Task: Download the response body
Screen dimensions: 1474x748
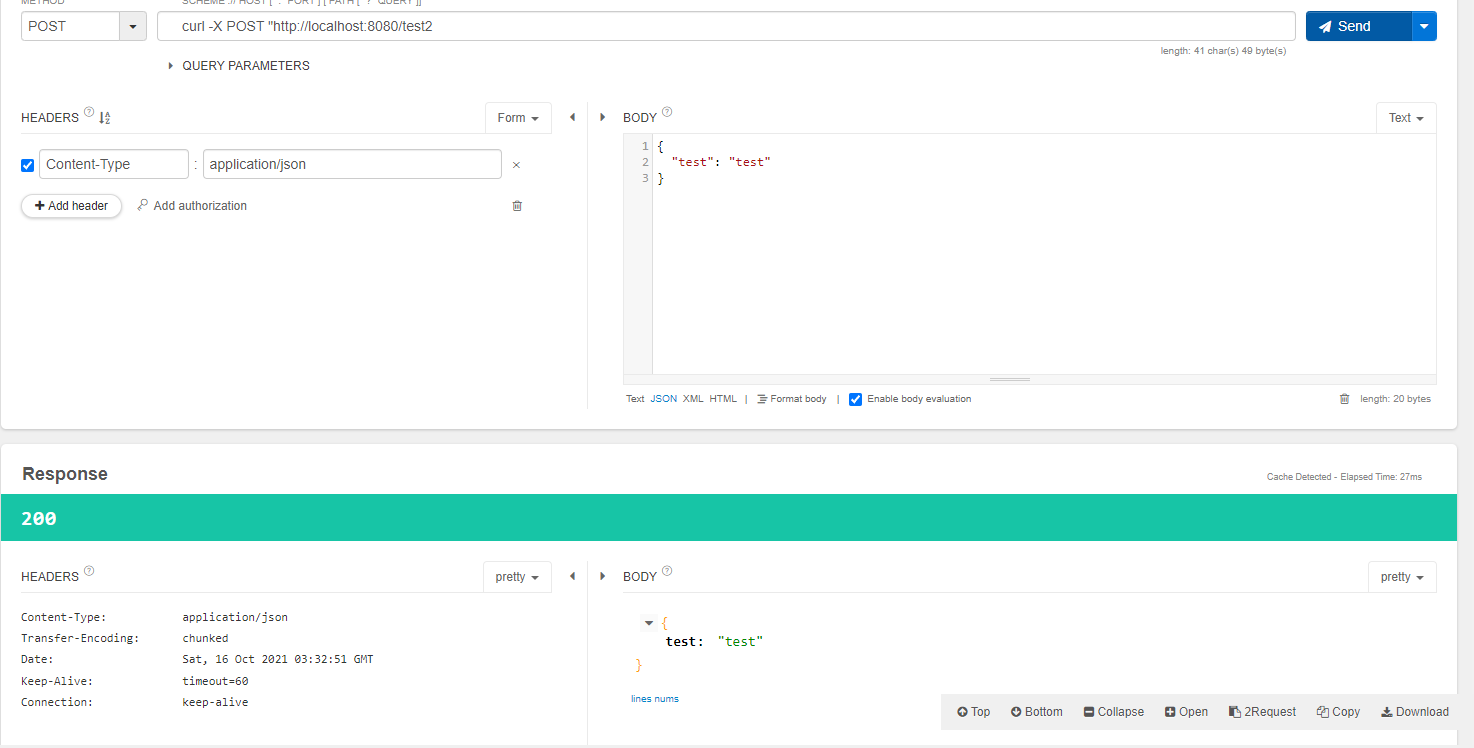Action: [1415, 711]
